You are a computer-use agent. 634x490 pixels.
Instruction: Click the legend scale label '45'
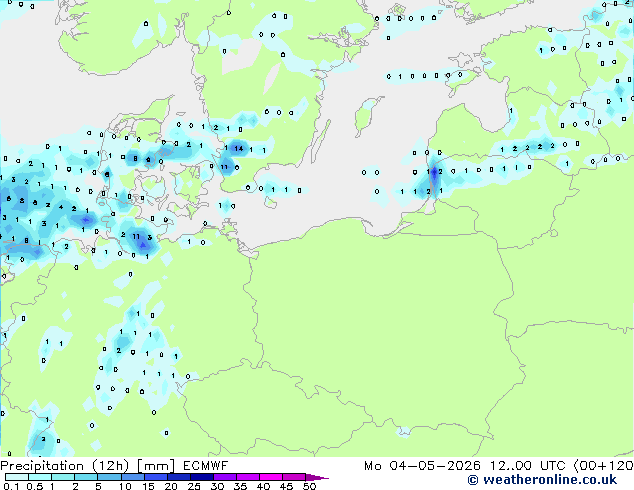point(286,486)
